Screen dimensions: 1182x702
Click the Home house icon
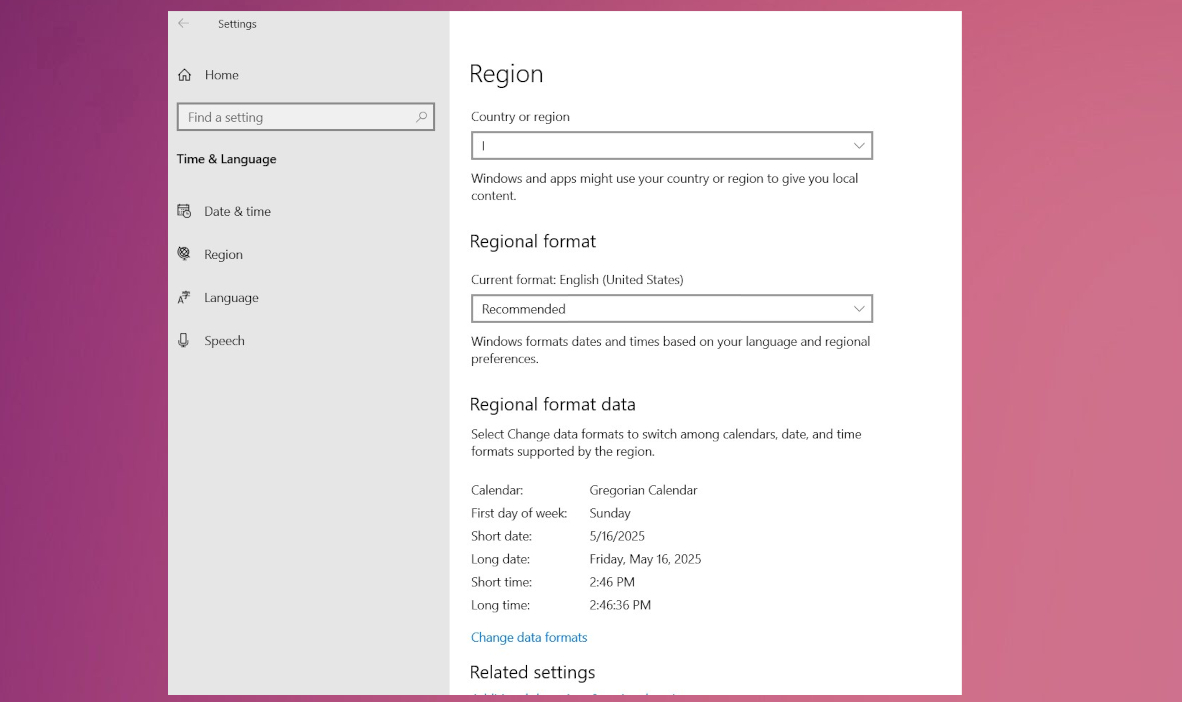point(184,75)
